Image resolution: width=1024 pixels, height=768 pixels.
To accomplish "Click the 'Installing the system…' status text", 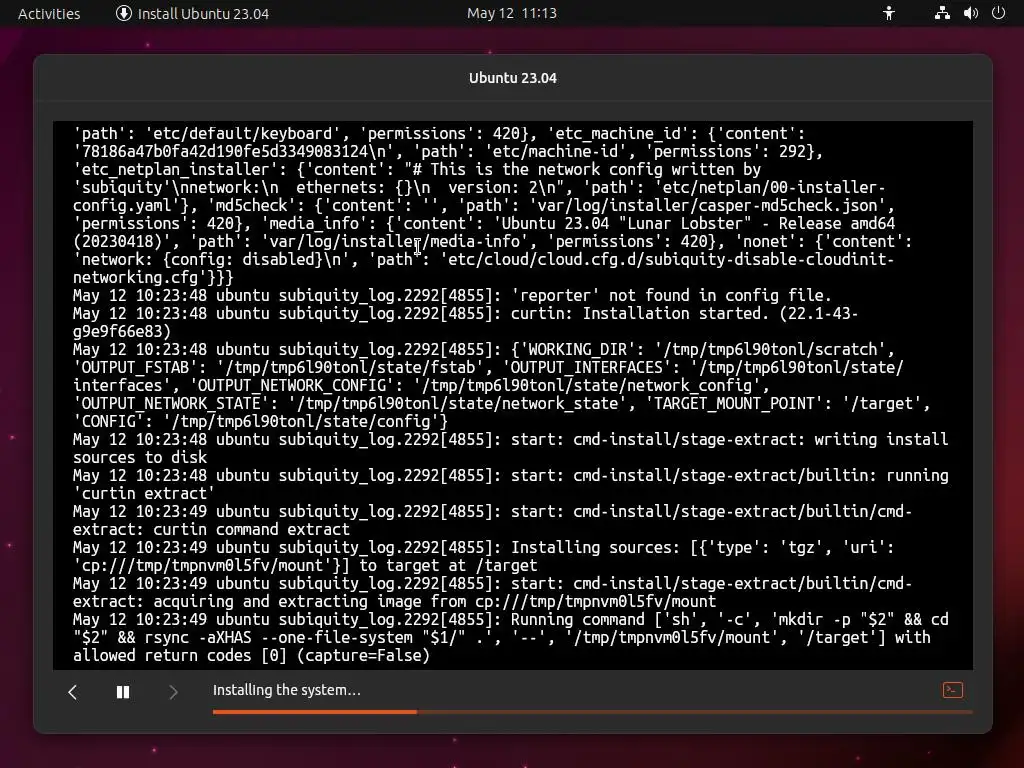I will pyautogui.click(x=287, y=690).
